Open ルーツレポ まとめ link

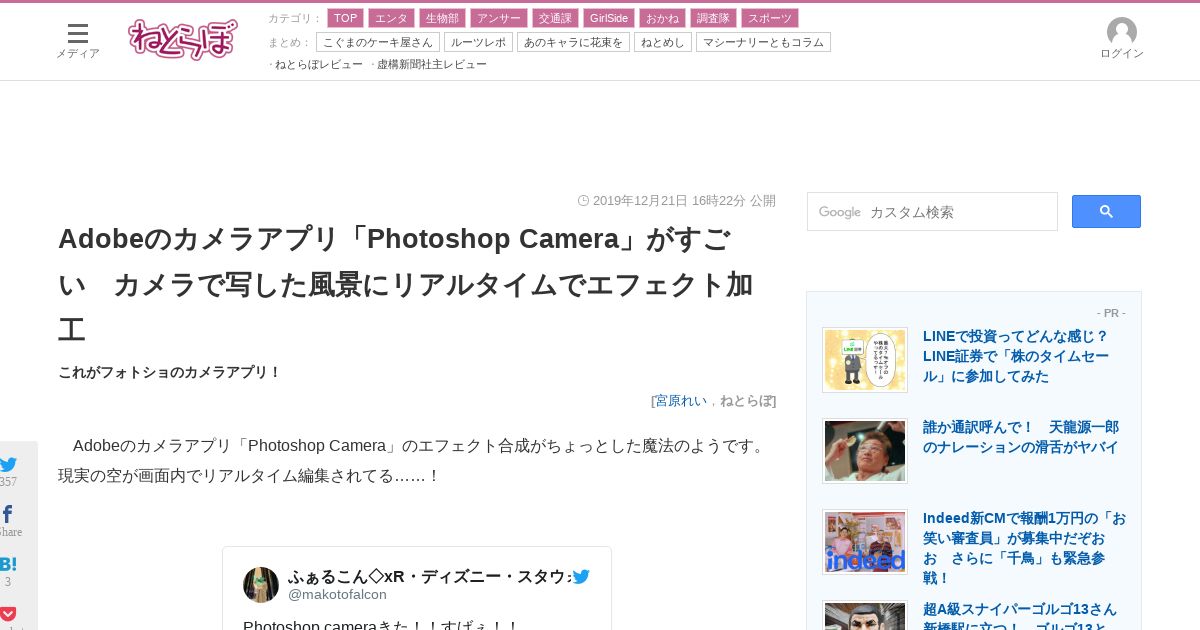click(x=478, y=42)
